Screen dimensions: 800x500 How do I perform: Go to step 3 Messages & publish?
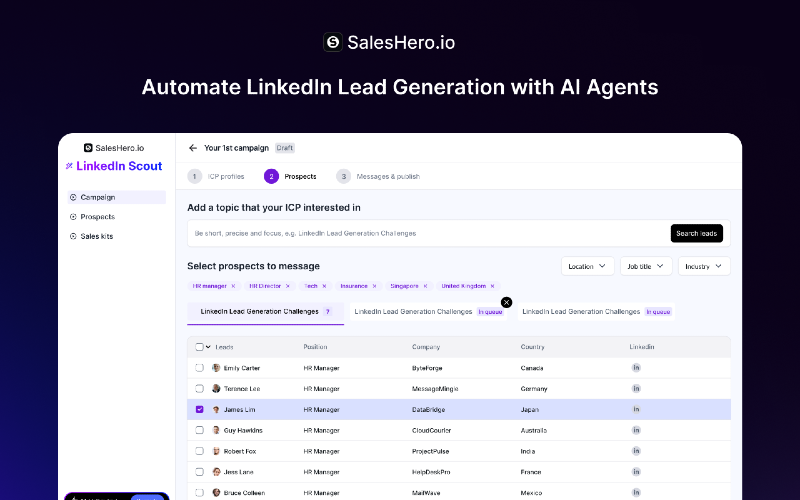378,177
